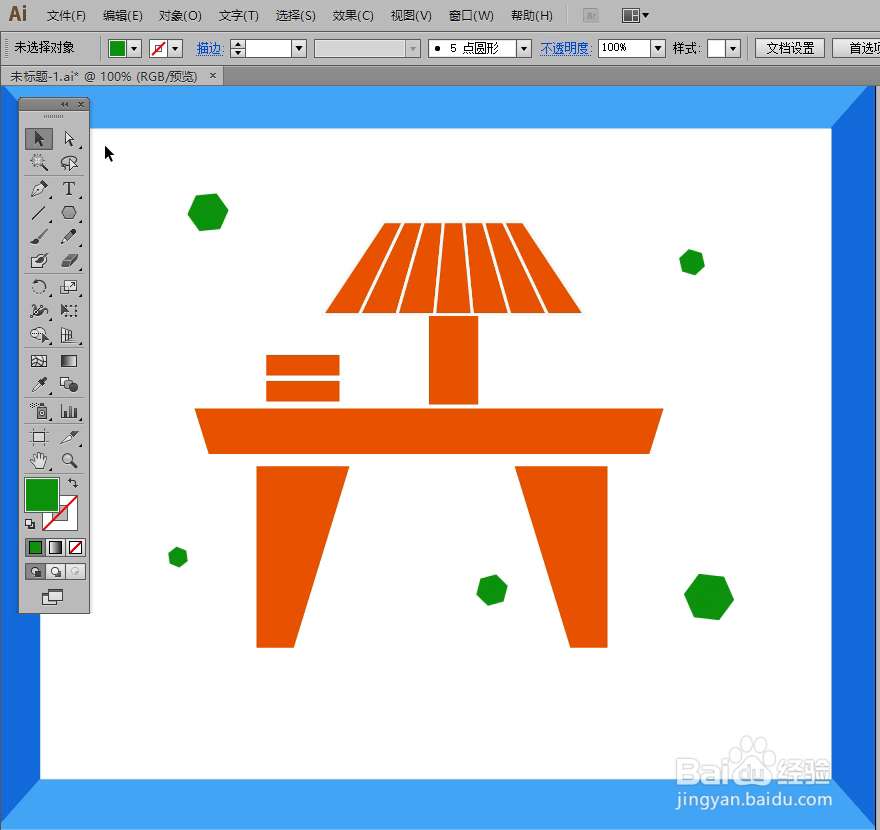This screenshot has width=880, height=830.
Task: Swap fill and stroke colors
Action: 72,482
